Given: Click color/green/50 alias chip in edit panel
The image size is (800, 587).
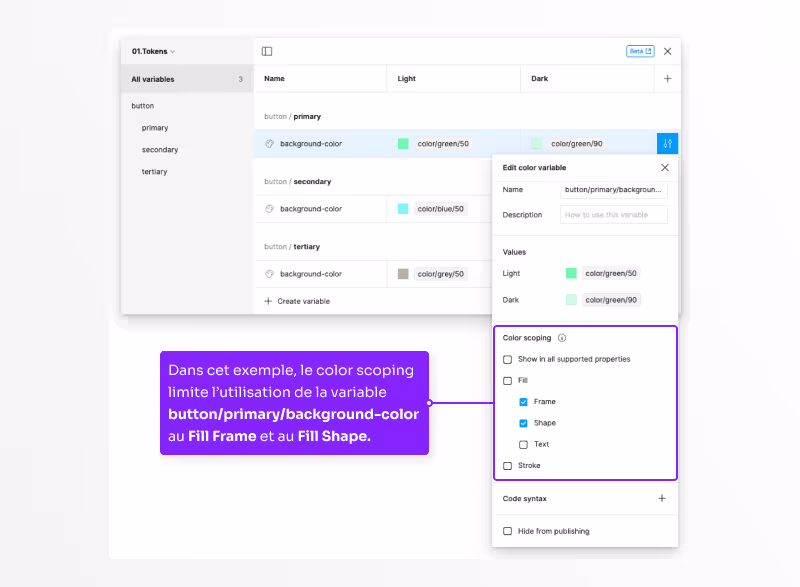Looking at the screenshot, I should (x=611, y=273).
